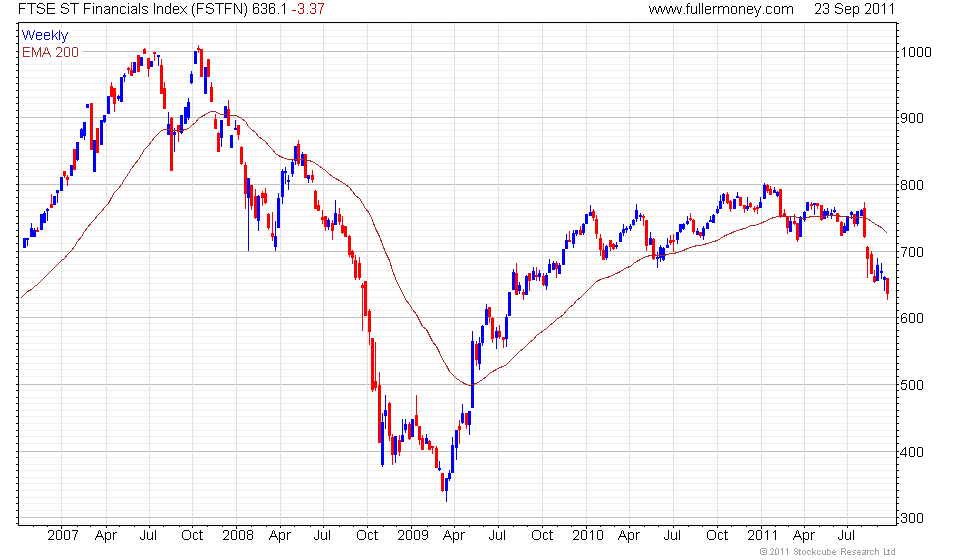Click the 700 price axis label

[x=912, y=252]
